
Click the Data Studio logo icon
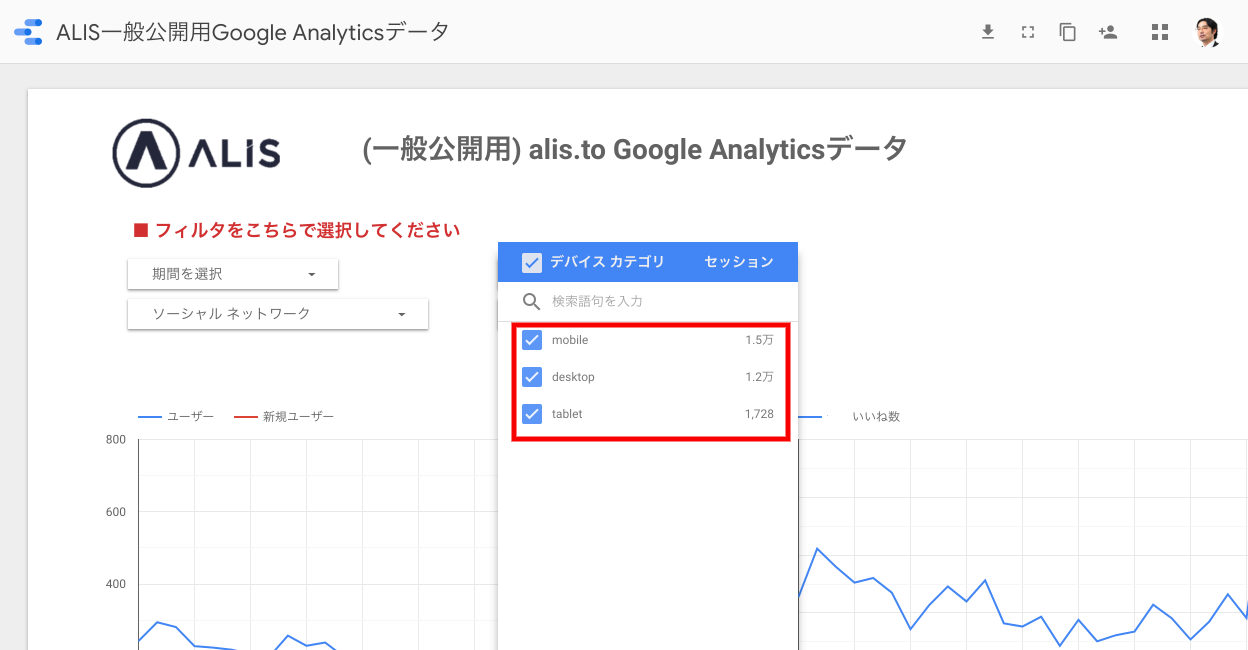click(28, 32)
